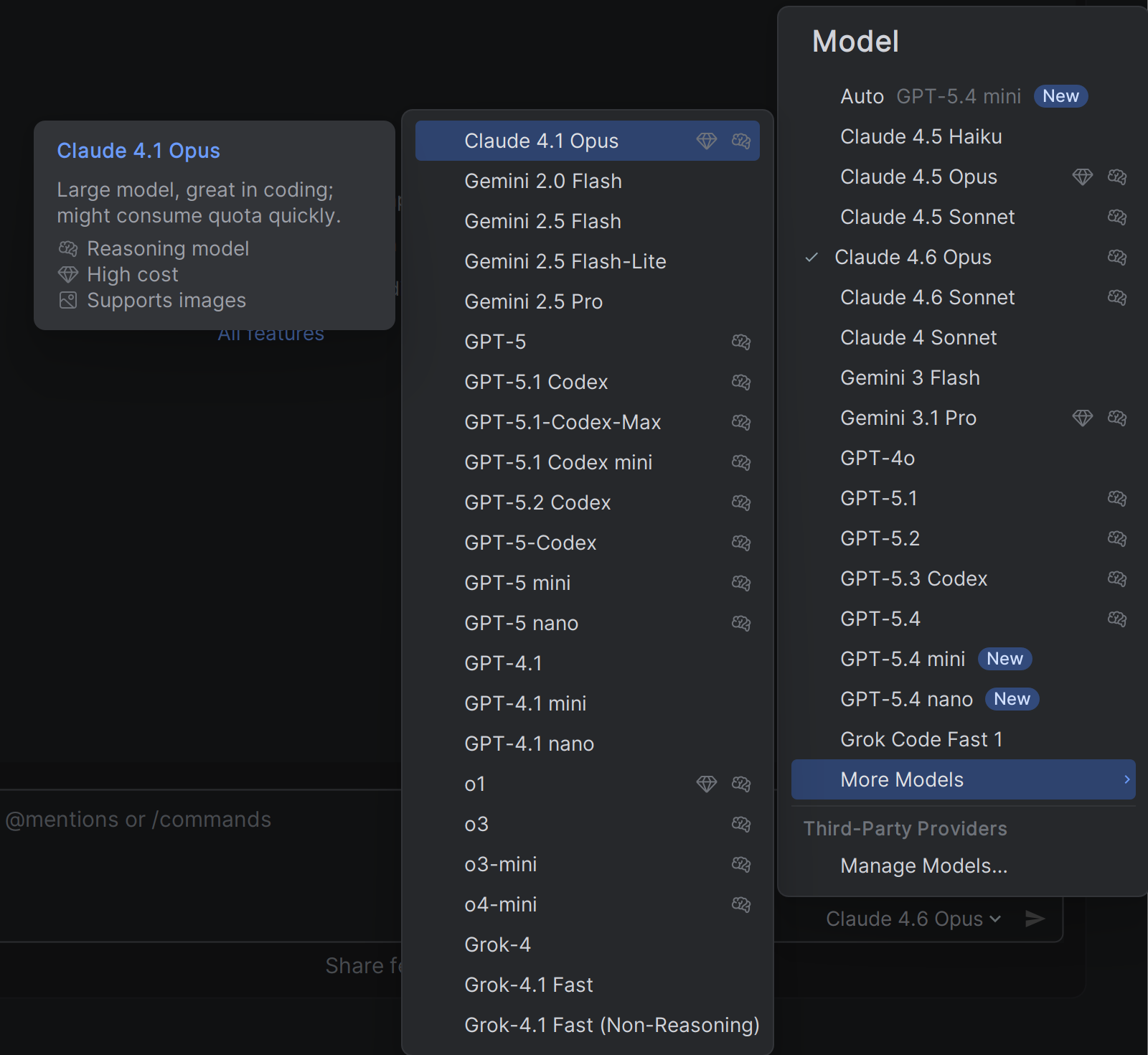
Task: Select Grok-4.1 Fast model
Action: point(588,985)
